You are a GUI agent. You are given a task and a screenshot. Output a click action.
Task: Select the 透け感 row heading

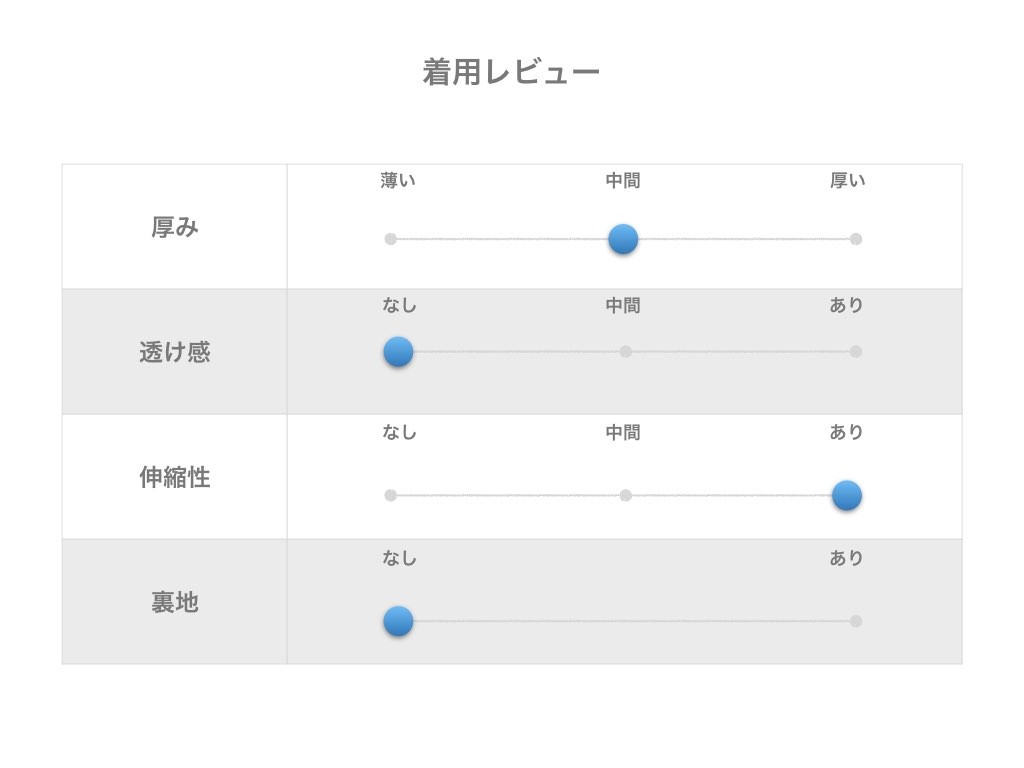175,352
